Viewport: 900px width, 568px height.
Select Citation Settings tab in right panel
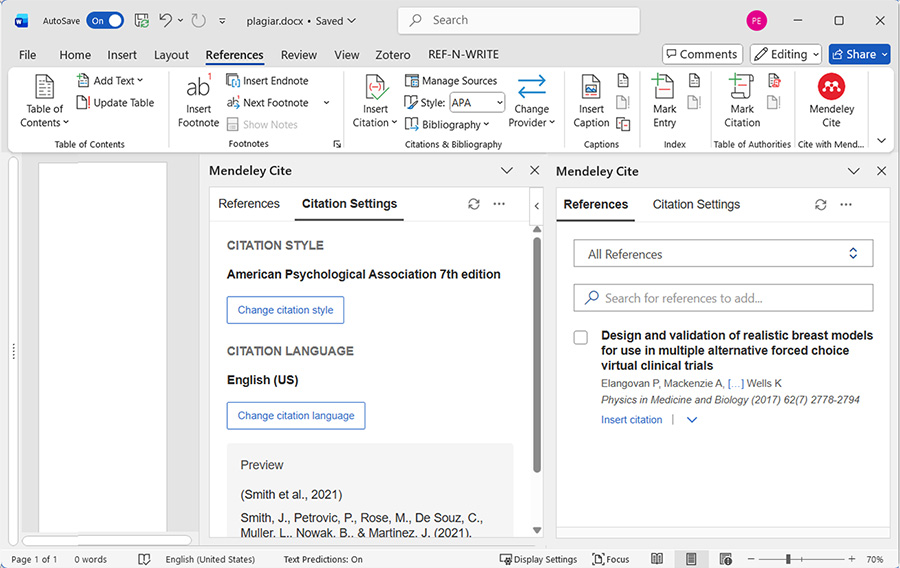(696, 204)
